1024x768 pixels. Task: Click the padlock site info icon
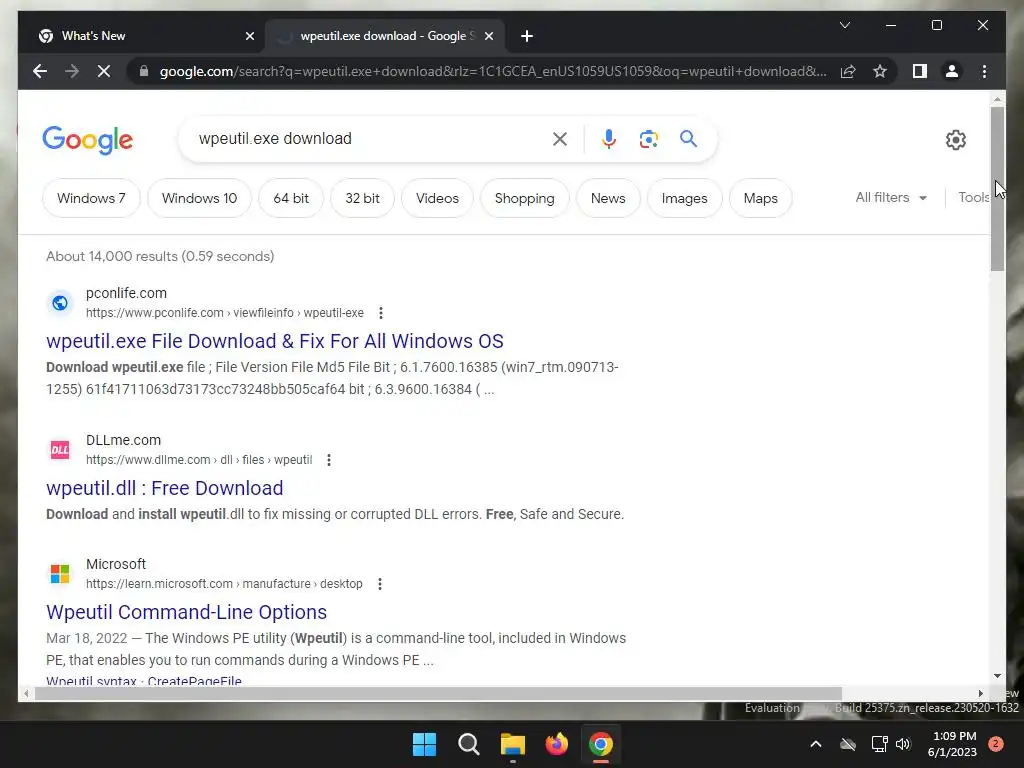click(x=144, y=71)
